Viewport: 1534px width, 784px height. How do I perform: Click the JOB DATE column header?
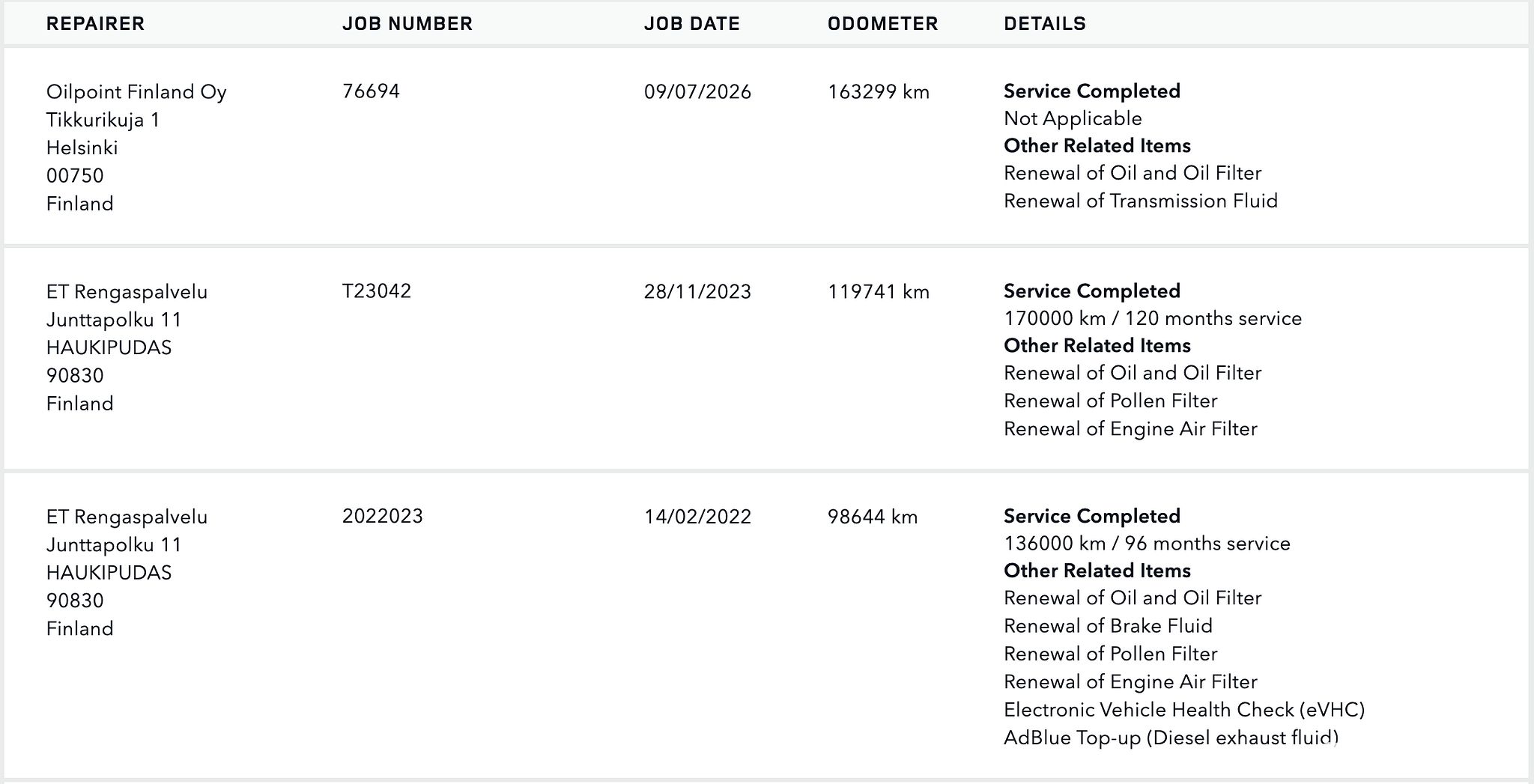(x=692, y=24)
